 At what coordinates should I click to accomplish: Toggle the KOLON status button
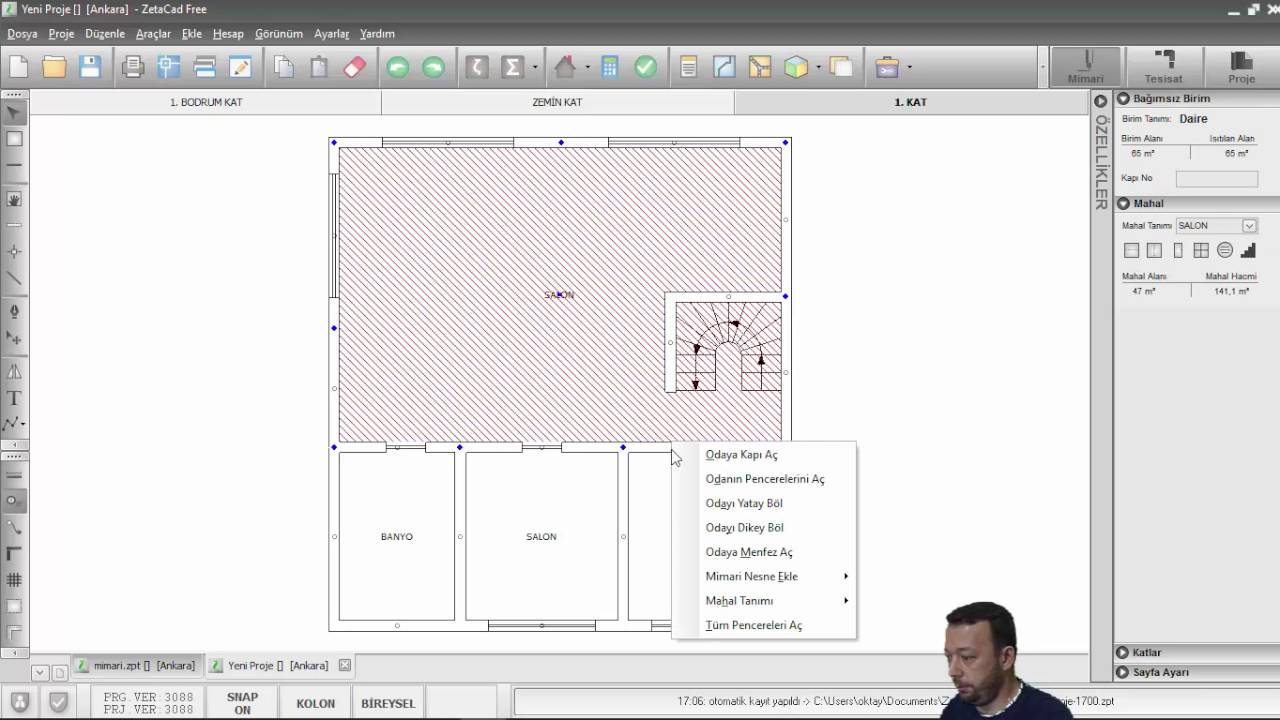tap(316, 703)
